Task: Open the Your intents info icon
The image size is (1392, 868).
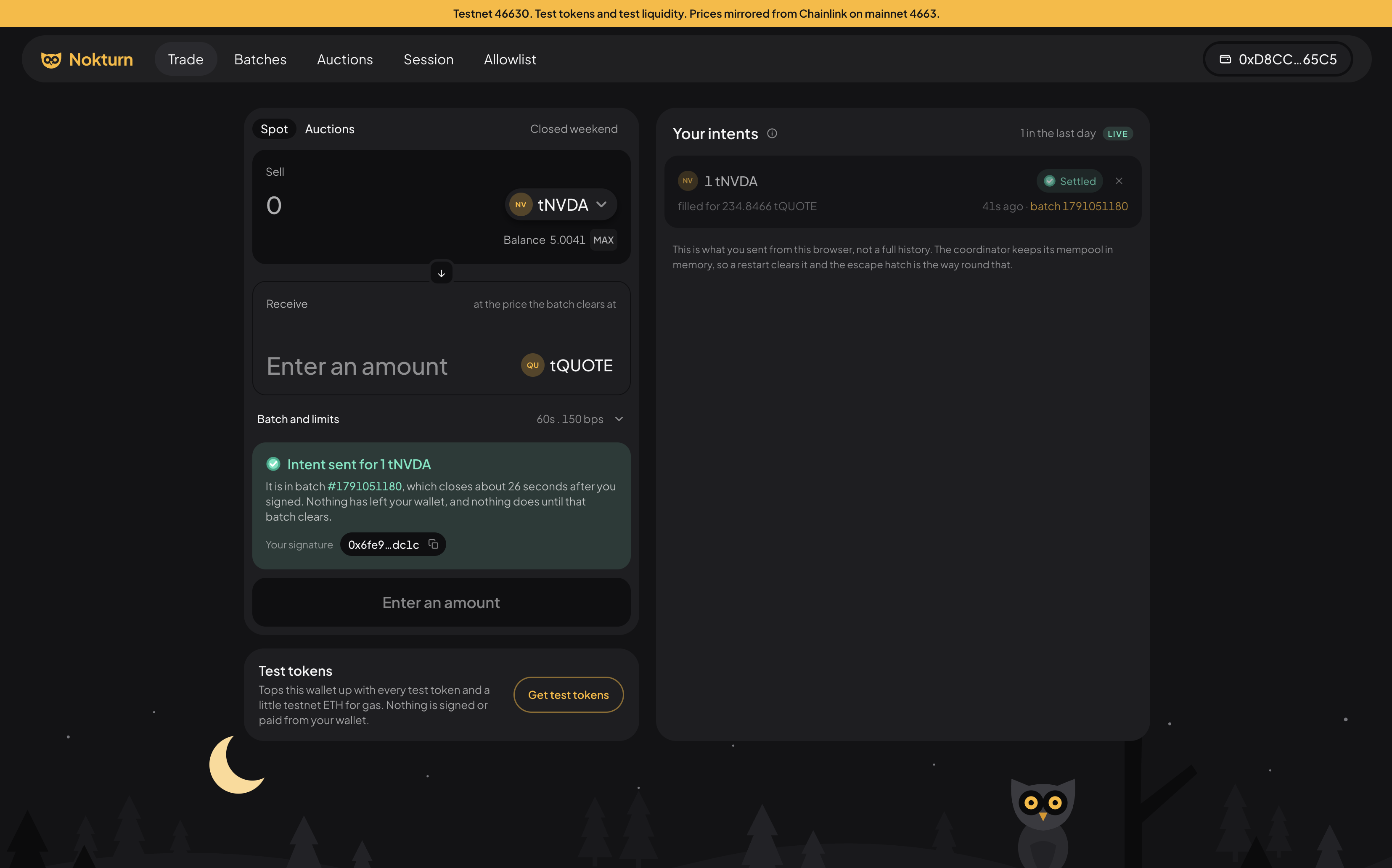Action: click(x=772, y=133)
